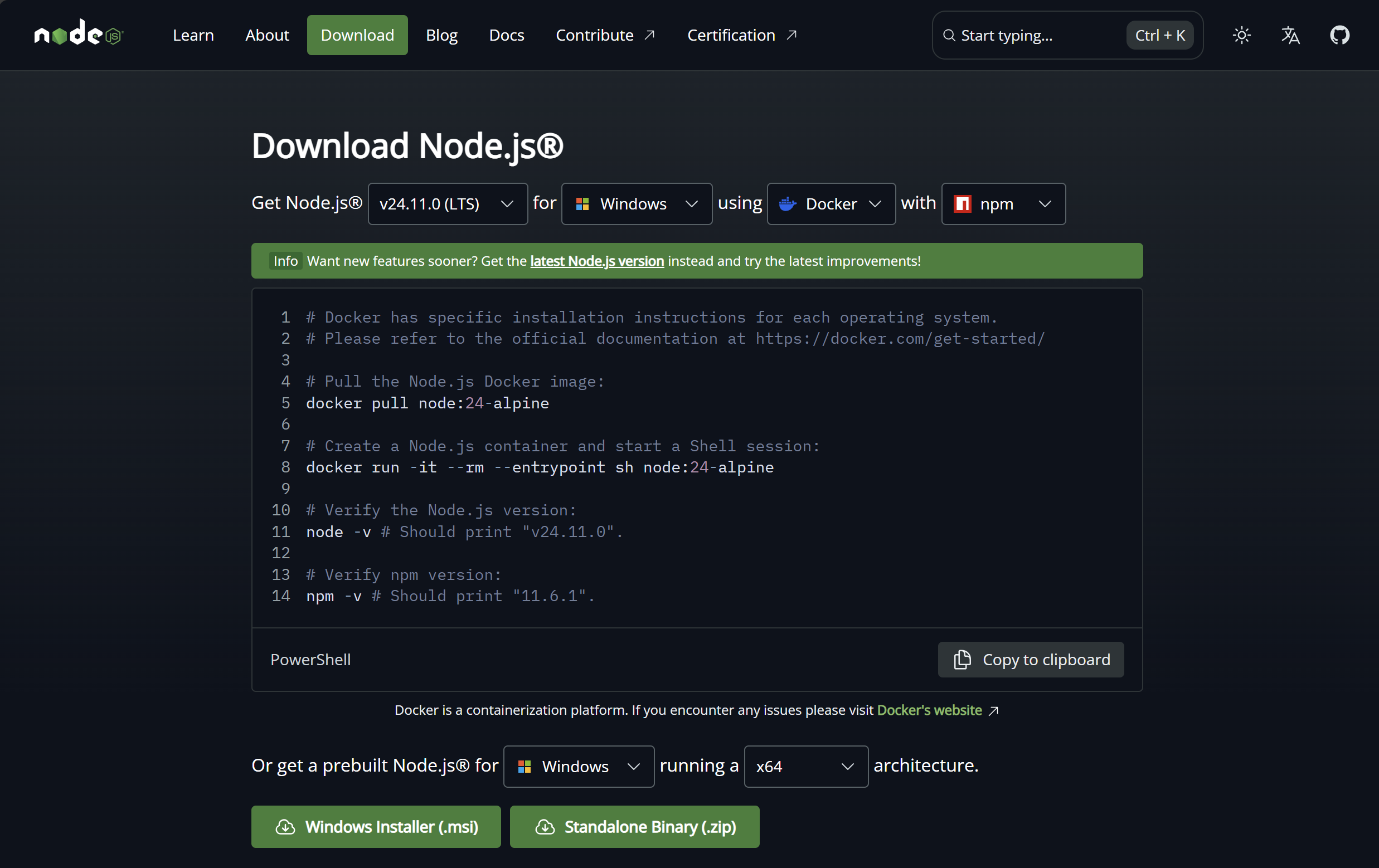
Task: Open the v24.11.0 (LTS) version dropdown
Action: [448, 204]
